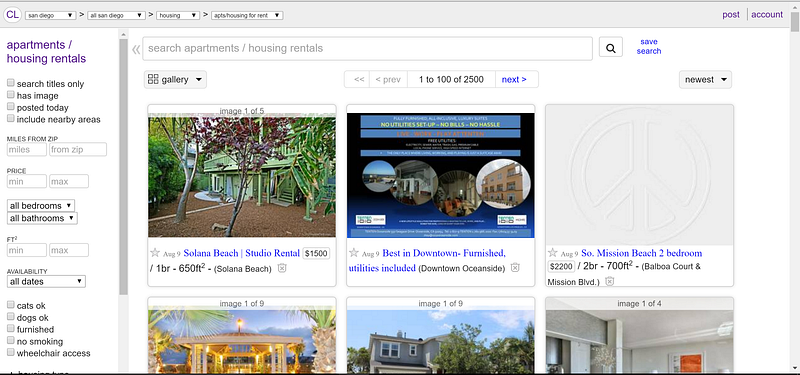This screenshot has height=375, width=800.
Task: Open the gray house image 1 of 9 thumbnail
Action: 441,340
